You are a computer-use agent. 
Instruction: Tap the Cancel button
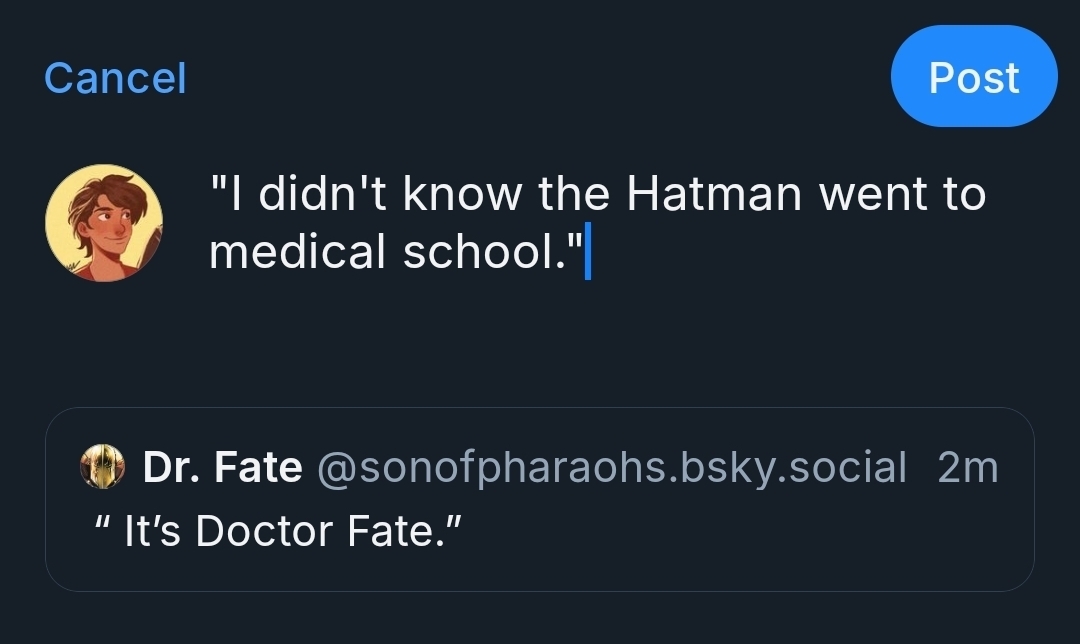[115, 78]
